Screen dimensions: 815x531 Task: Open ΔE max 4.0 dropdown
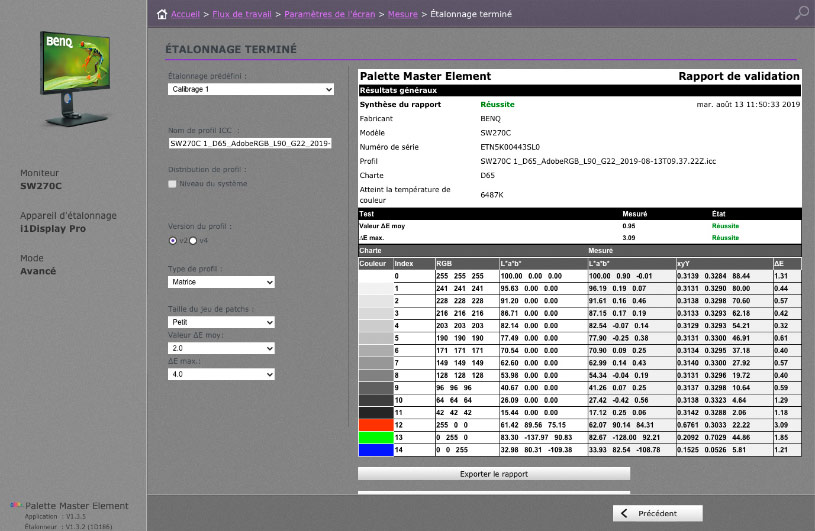[221, 374]
